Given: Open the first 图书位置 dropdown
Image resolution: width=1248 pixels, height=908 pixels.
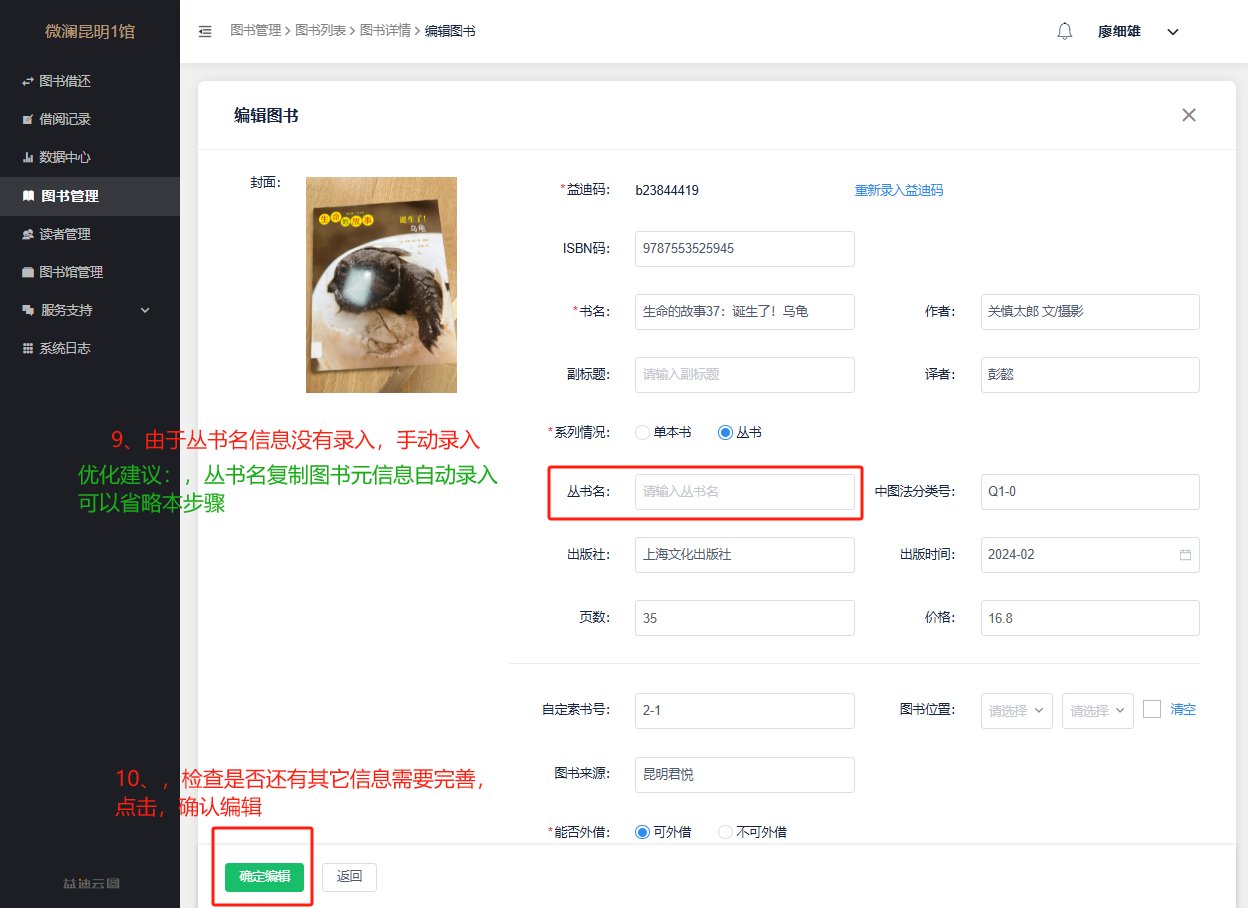Looking at the screenshot, I should [x=1016, y=710].
